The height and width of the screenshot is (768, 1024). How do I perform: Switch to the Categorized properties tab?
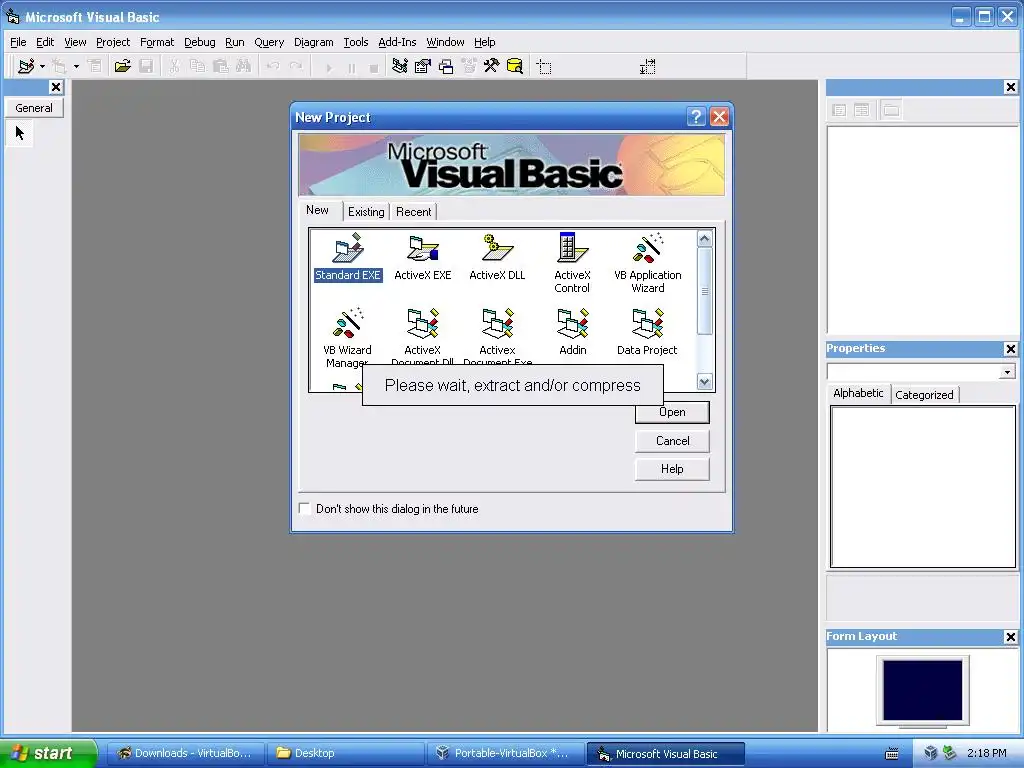(x=924, y=394)
